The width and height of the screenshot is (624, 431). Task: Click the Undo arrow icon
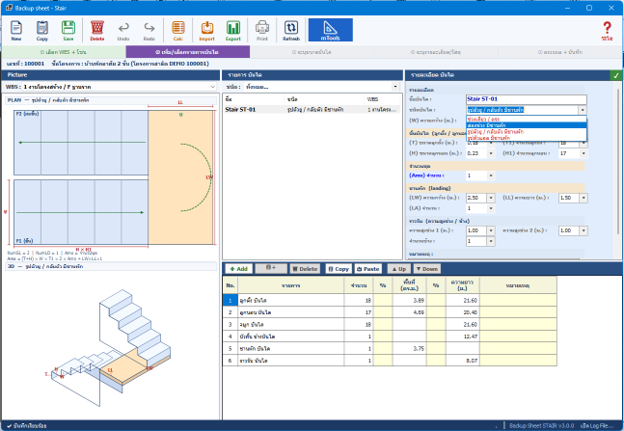pos(123,31)
